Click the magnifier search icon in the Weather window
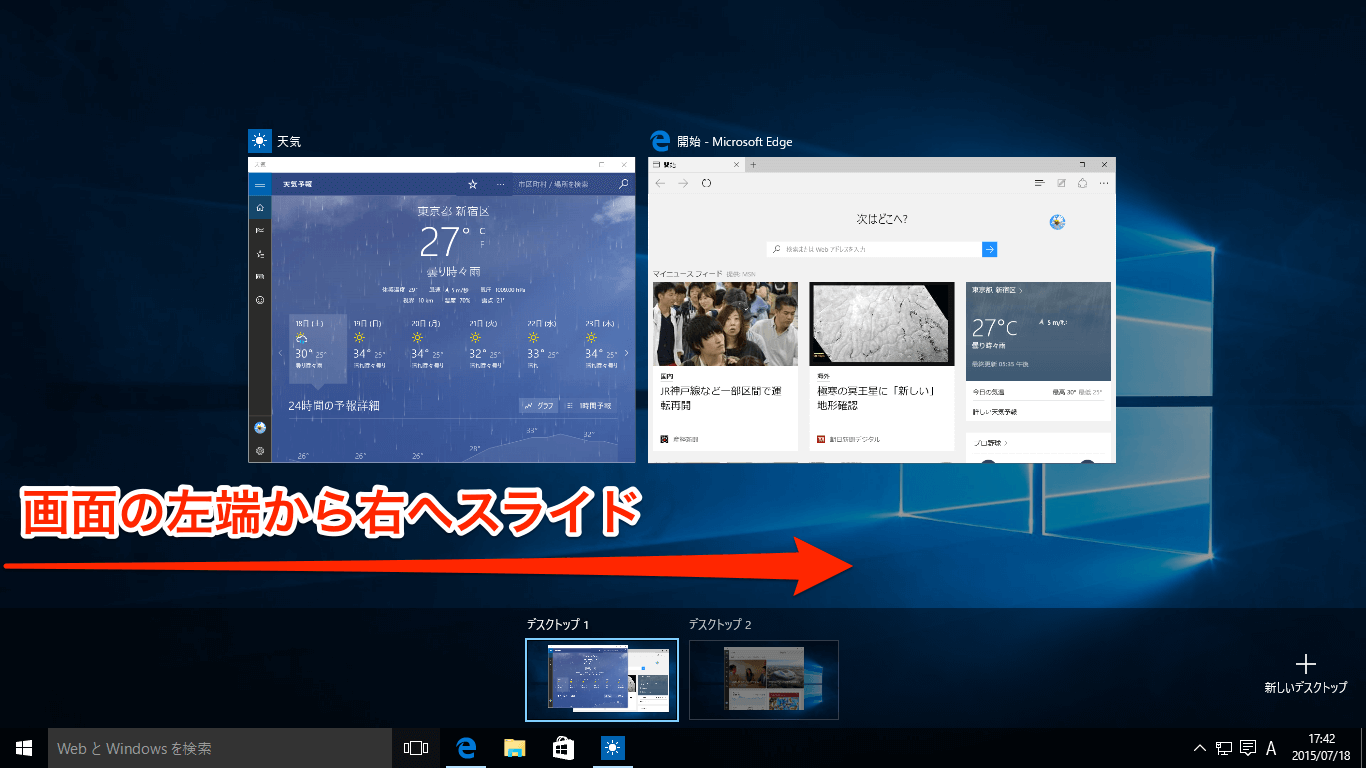This screenshot has height=768, width=1366. click(x=624, y=185)
